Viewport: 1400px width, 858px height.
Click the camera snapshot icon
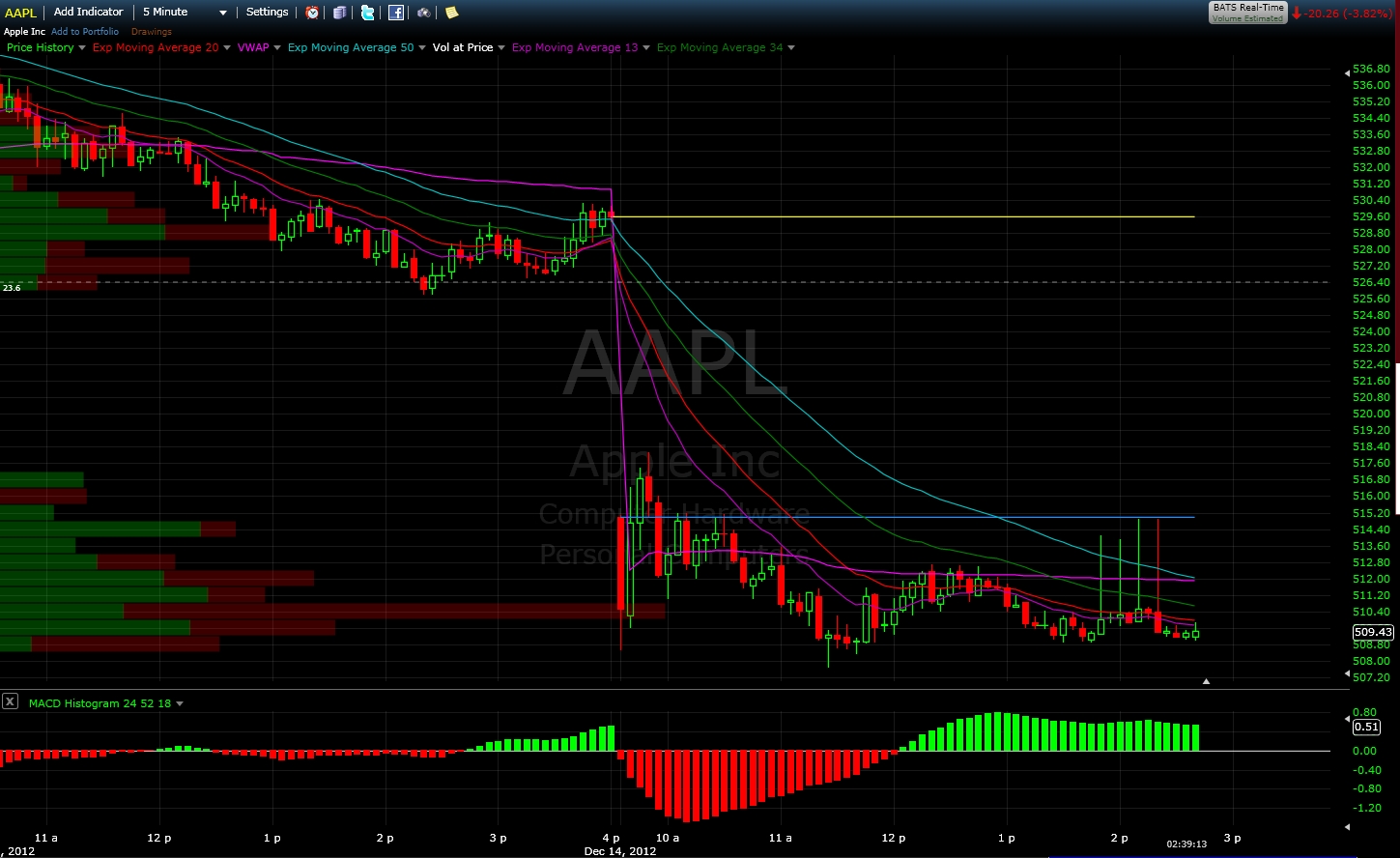click(x=424, y=13)
